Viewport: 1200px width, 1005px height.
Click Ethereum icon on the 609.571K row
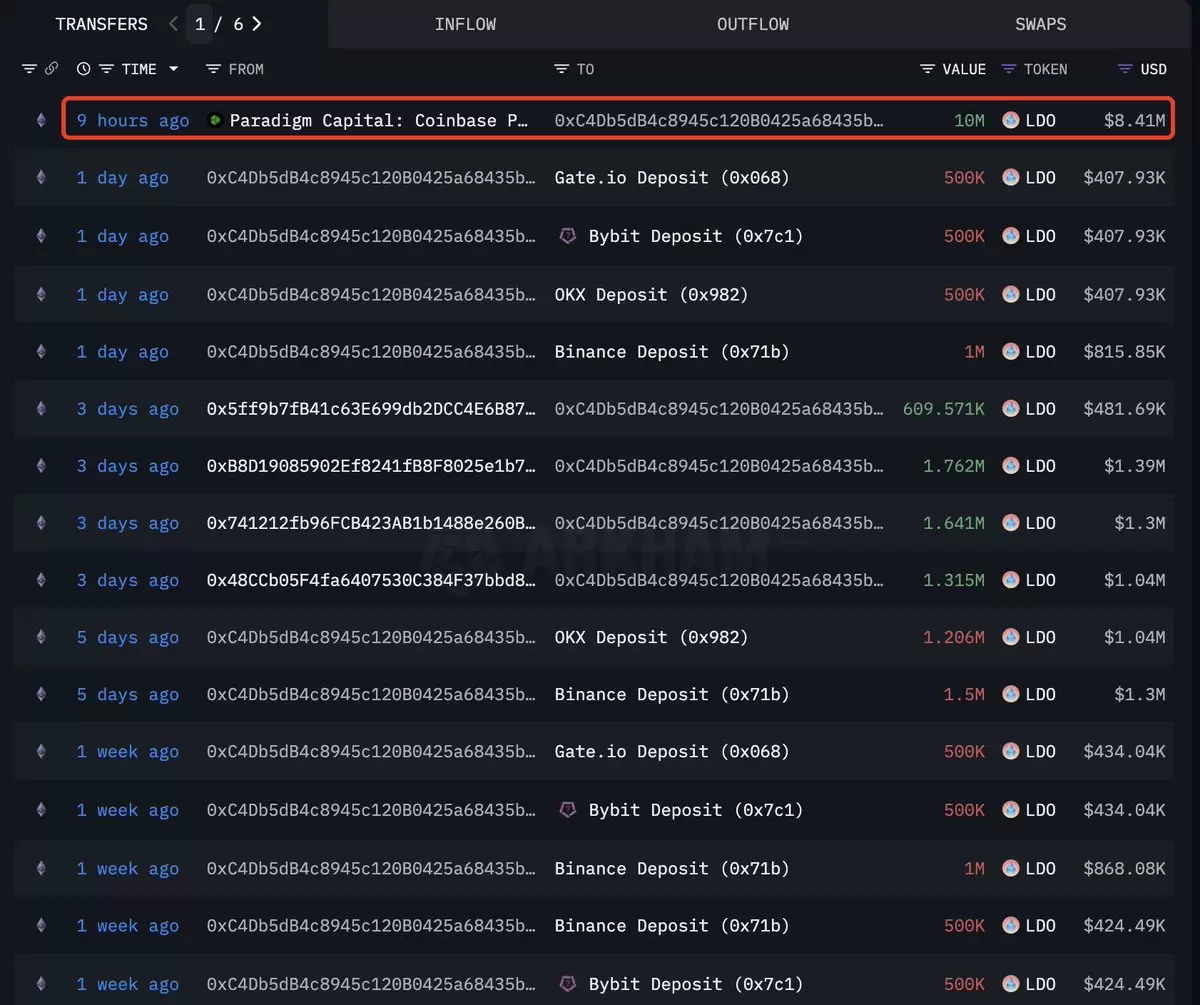[x=41, y=409]
